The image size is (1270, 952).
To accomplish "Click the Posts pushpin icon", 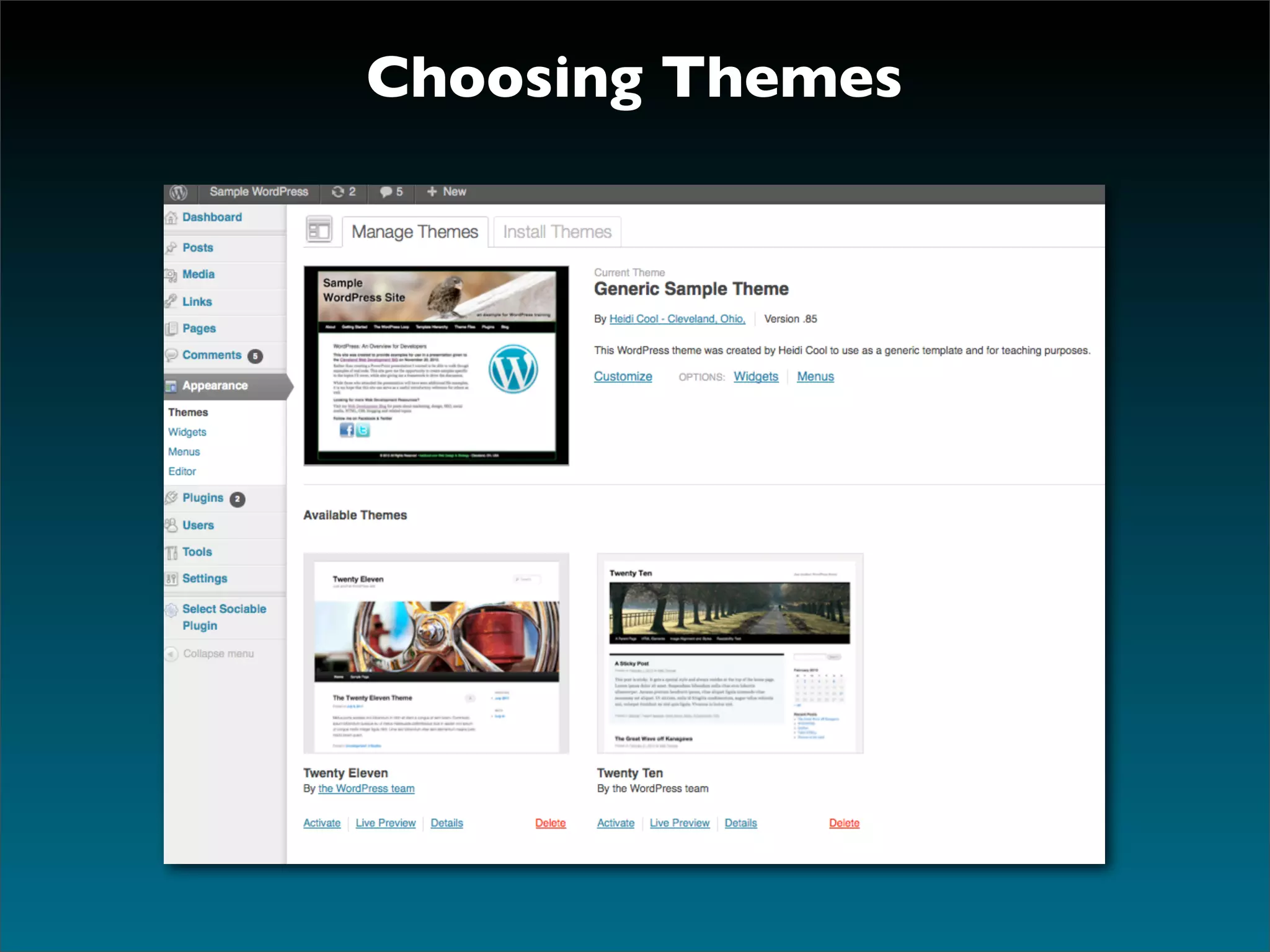I will click(x=171, y=248).
